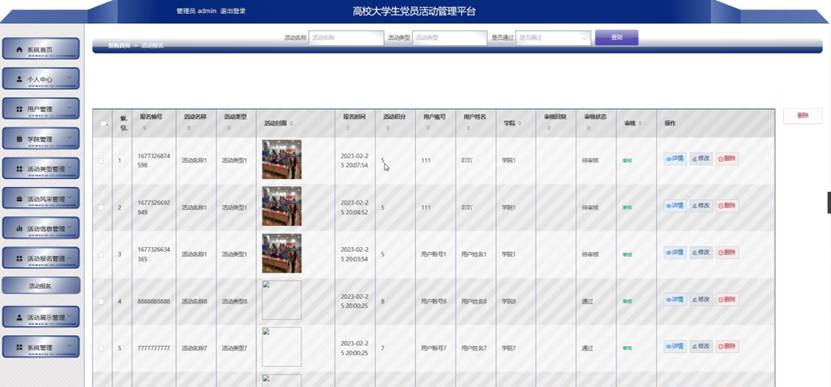The width and height of the screenshot is (831, 387).
Task: Open the 是否通过 dropdown
Action: pos(553,38)
